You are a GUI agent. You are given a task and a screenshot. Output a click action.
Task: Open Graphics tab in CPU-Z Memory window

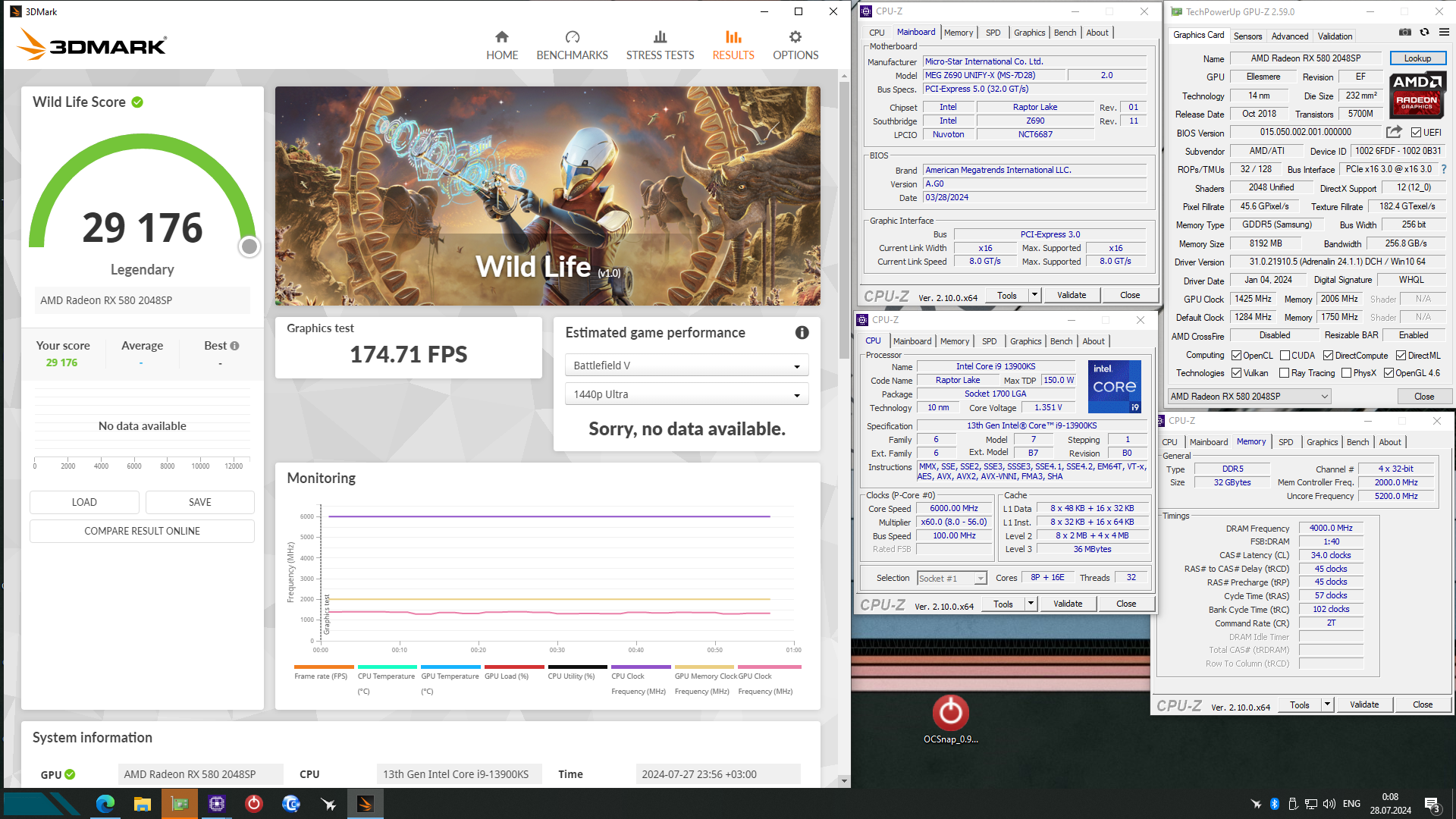[x=1322, y=442]
